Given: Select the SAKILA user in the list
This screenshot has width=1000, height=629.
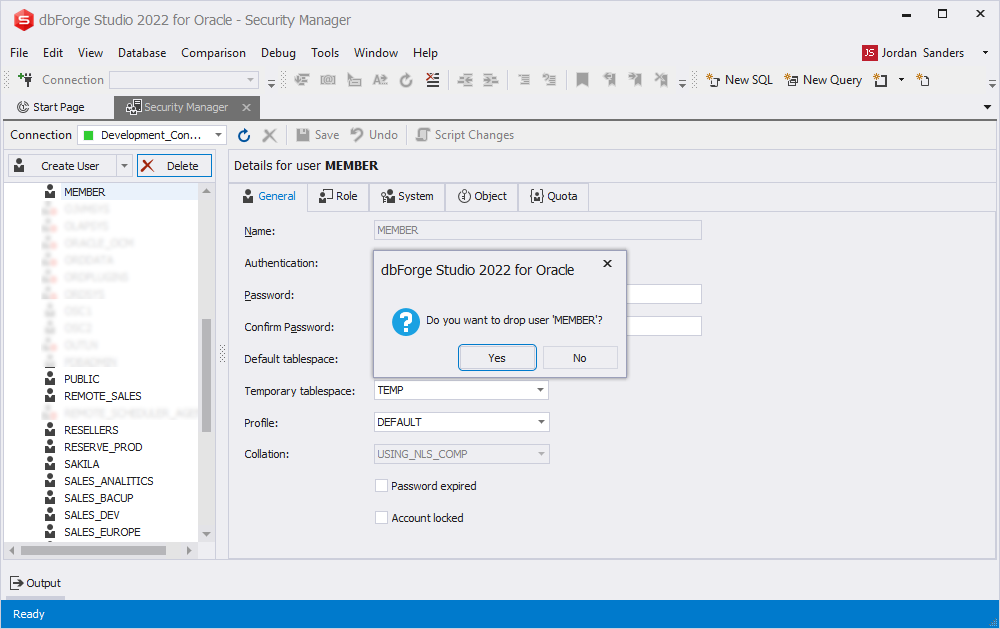Looking at the screenshot, I should click(82, 464).
